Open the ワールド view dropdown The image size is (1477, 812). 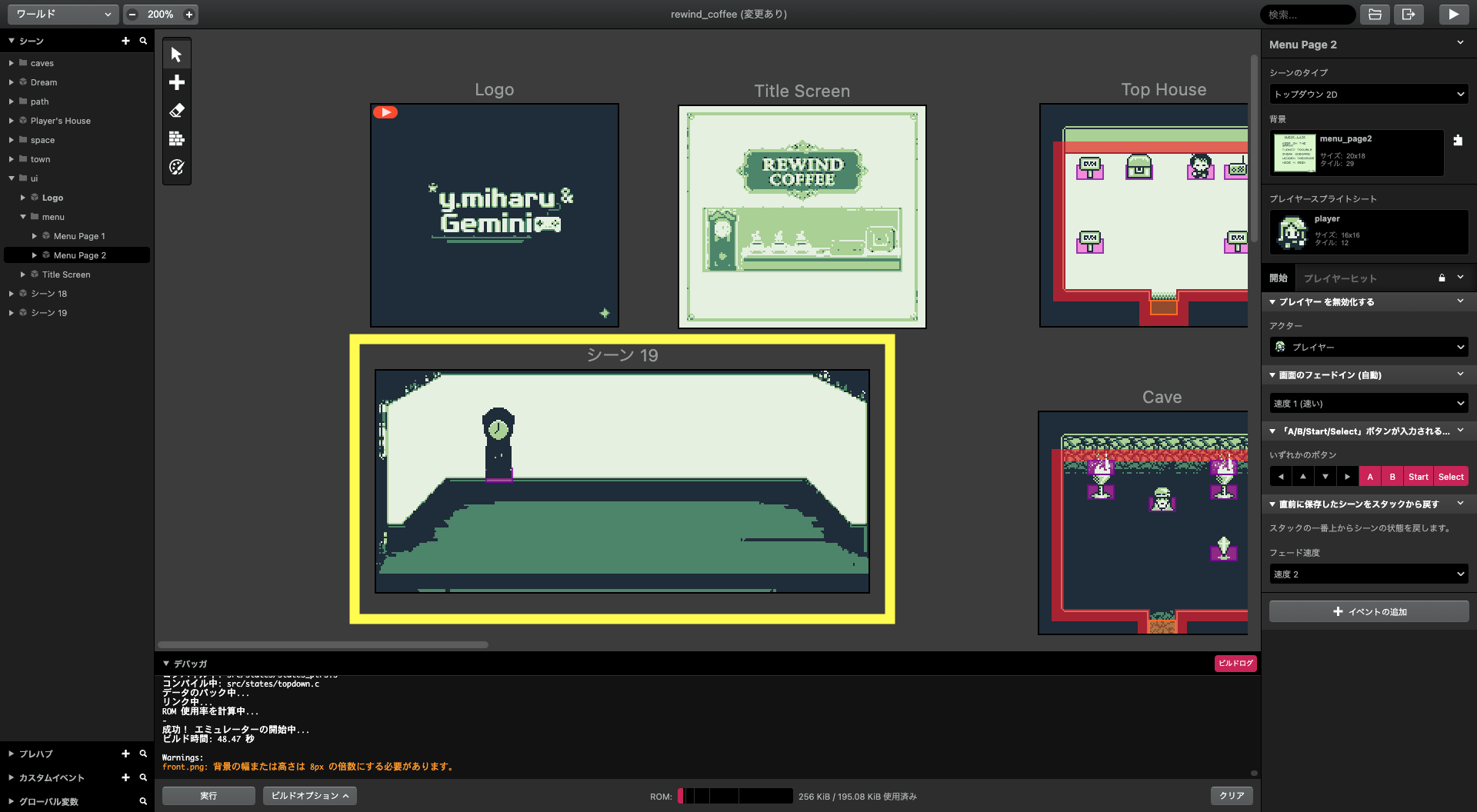coord(63,14)
